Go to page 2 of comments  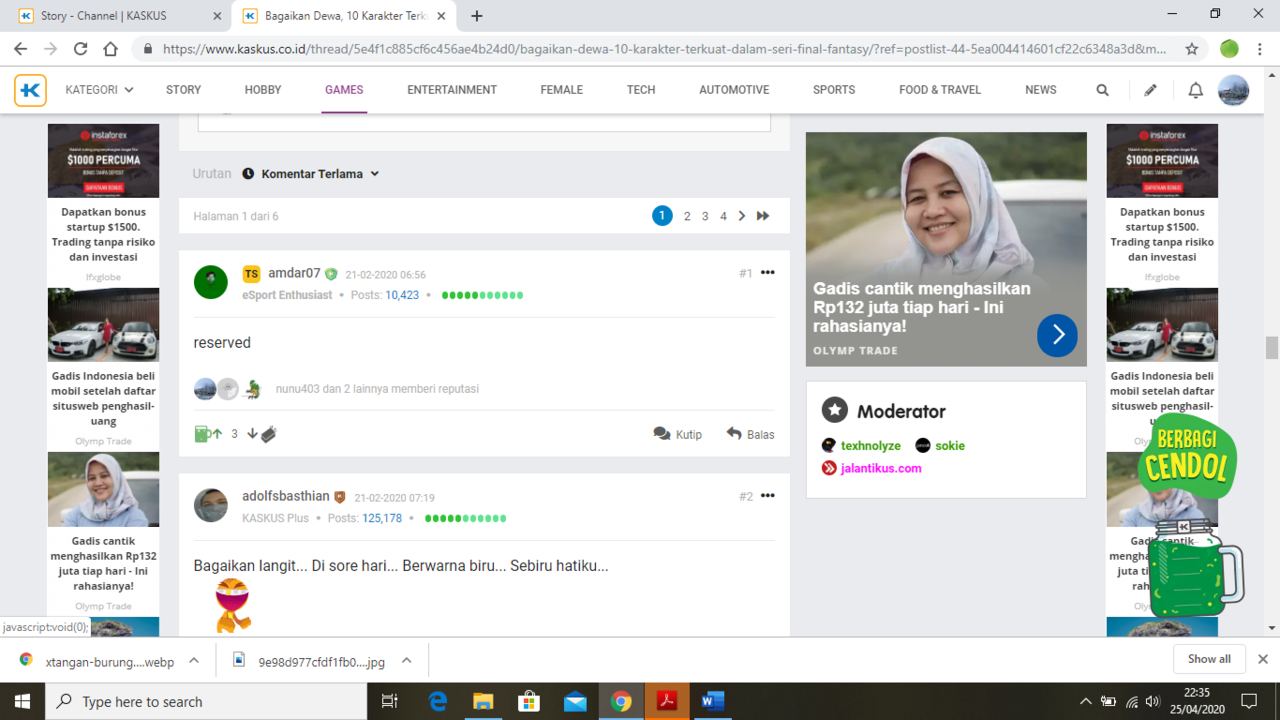tap(687, 216)
